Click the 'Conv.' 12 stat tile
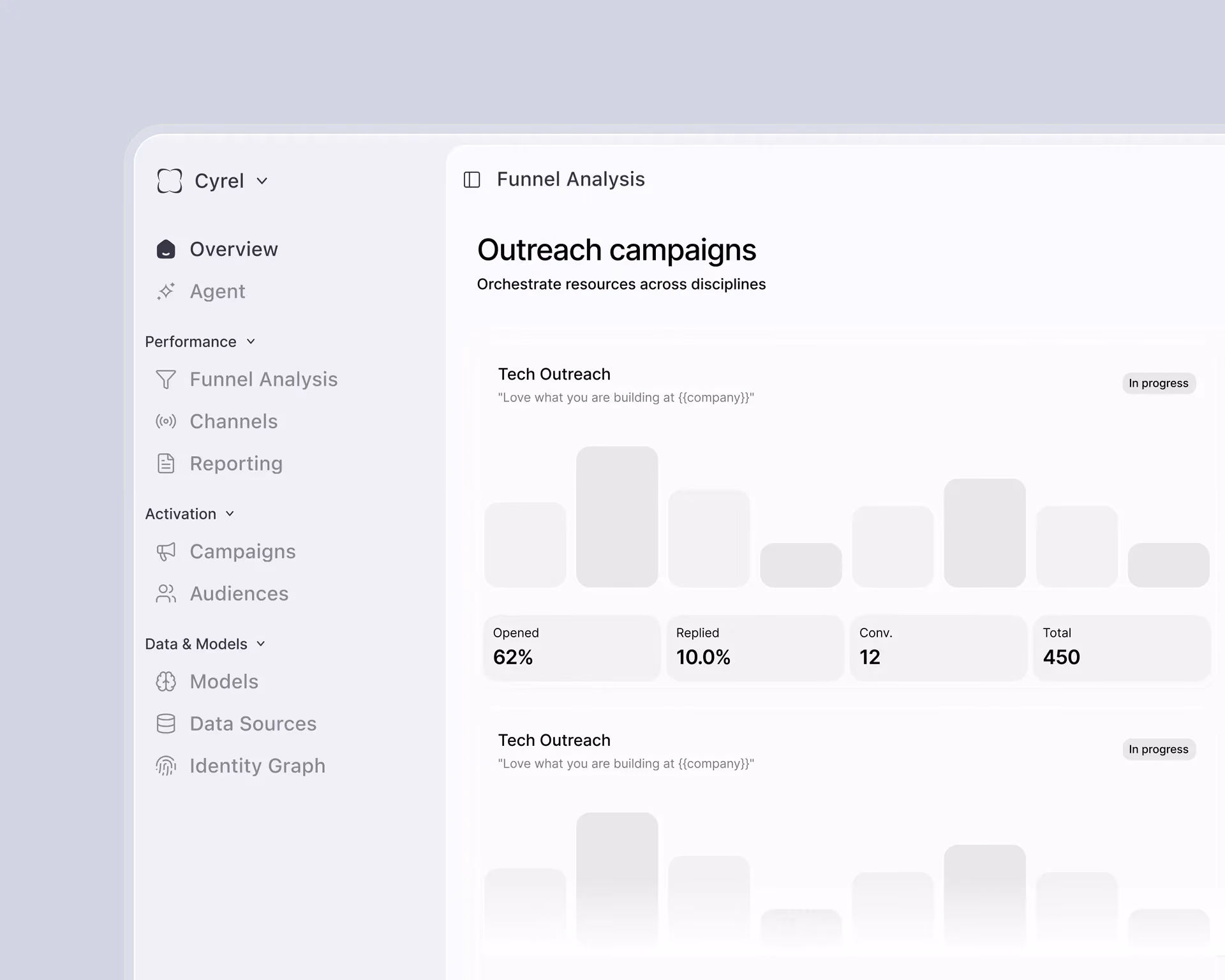 coord(939,648)
